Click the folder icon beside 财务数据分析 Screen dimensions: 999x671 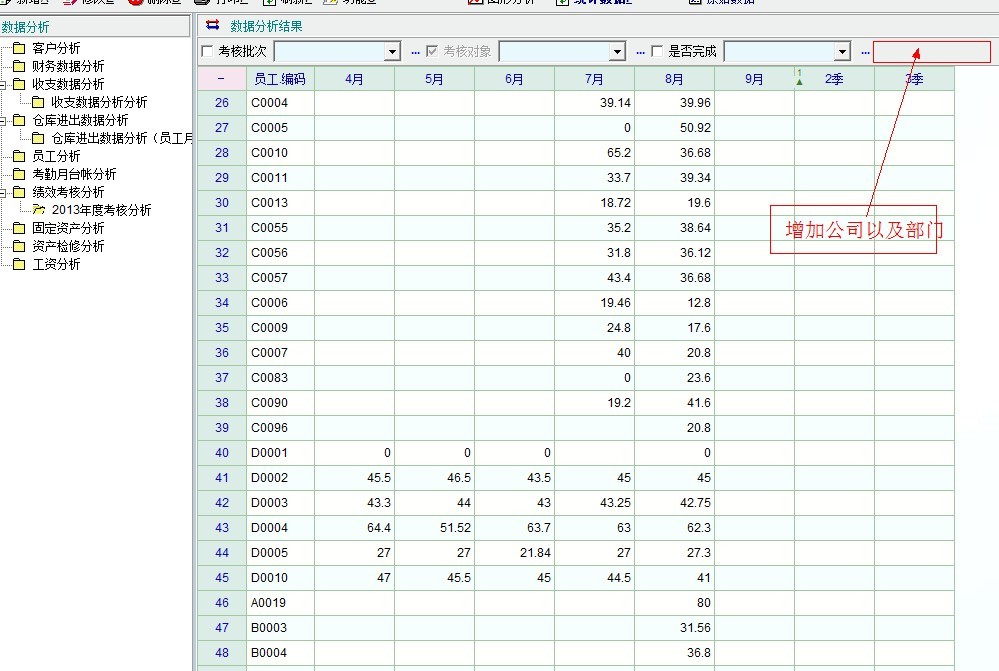tap(19, 66)
